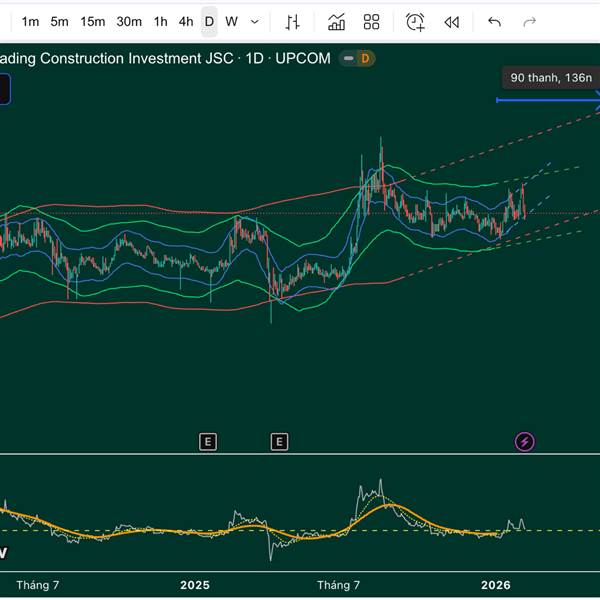Redo the last chart action
The image size is (600, 600).
(530, 21)
